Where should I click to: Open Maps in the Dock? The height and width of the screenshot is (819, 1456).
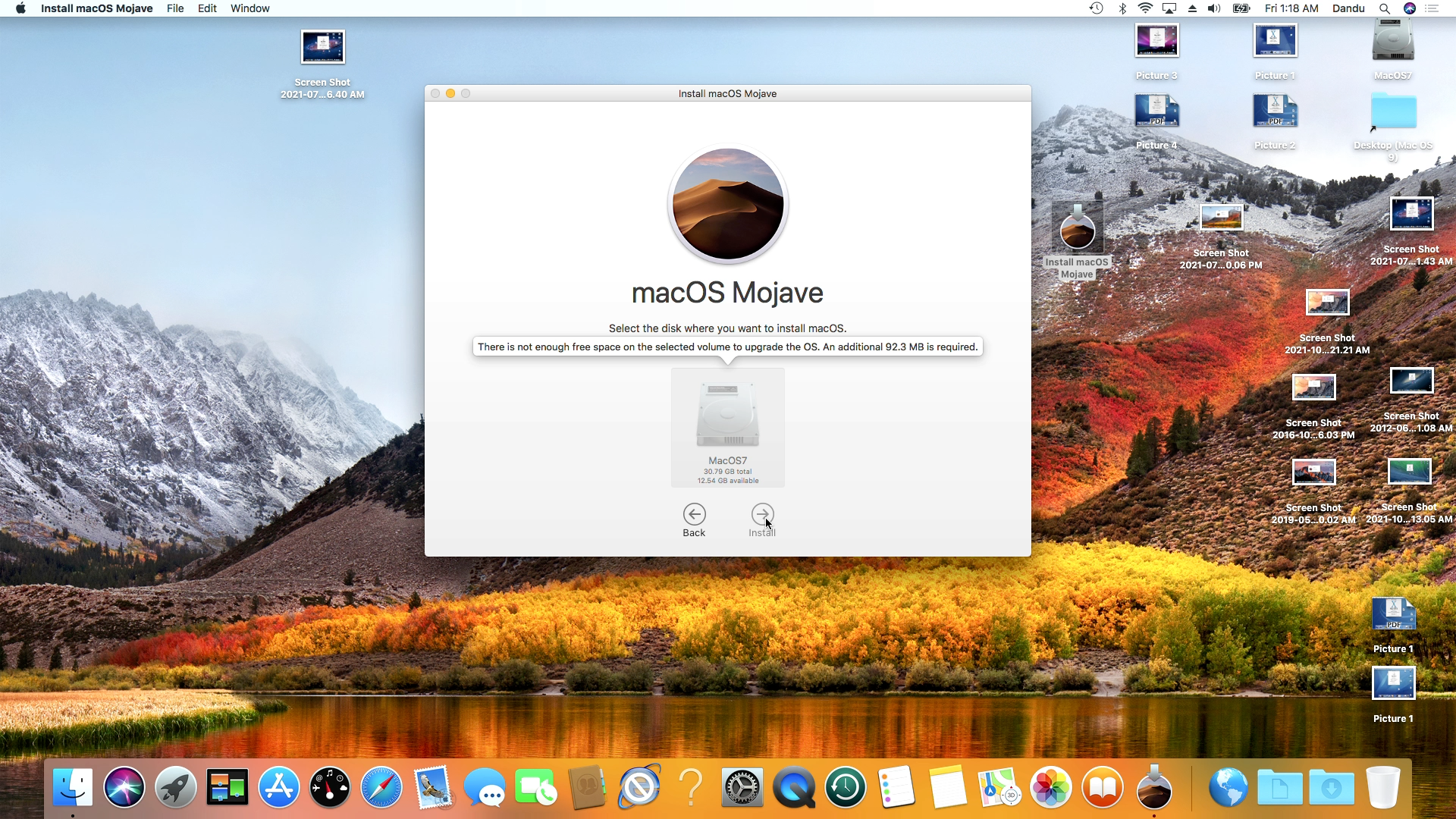pos(999,787)
